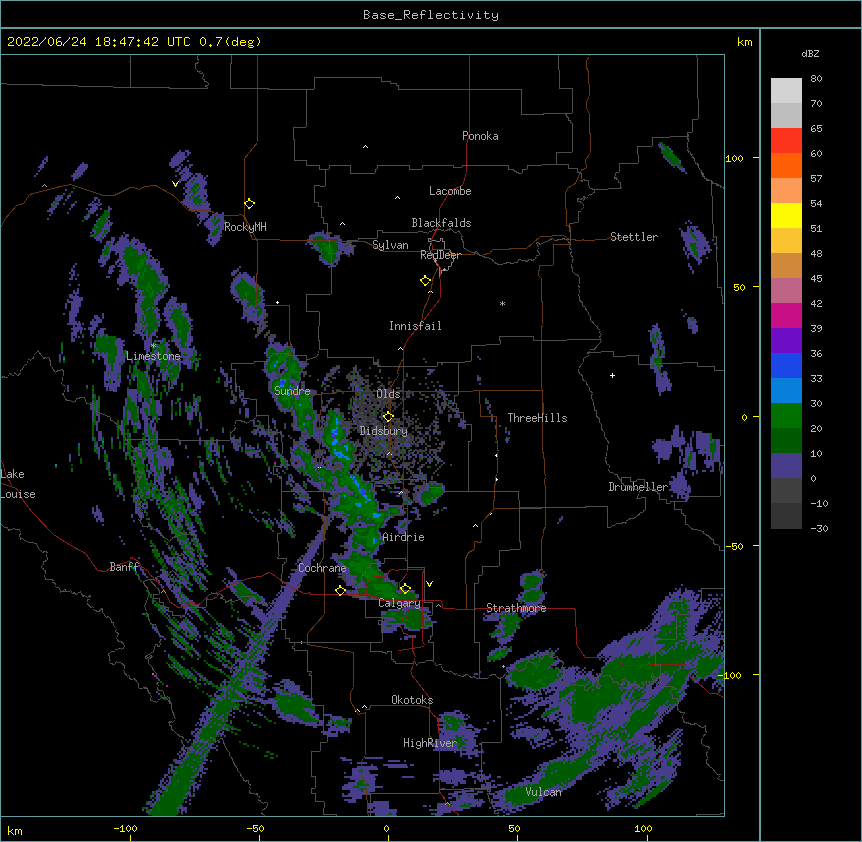Viewport: 862px width, 842px height.
Task: Click the 100 tick label on right axis
Action: coord(734,158)
